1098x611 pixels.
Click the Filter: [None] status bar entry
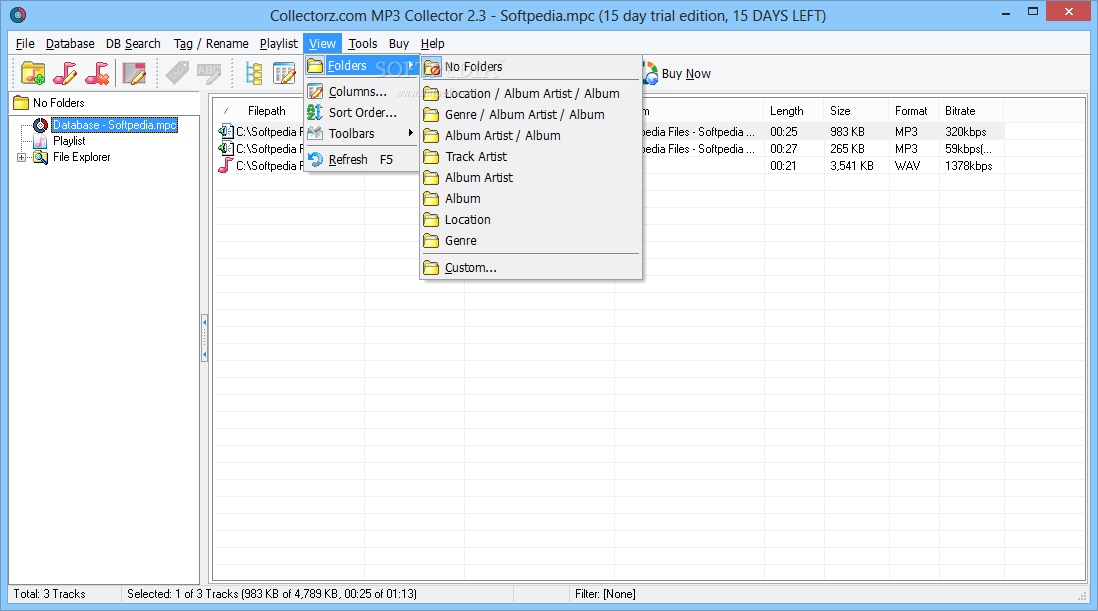coord(605,594)
